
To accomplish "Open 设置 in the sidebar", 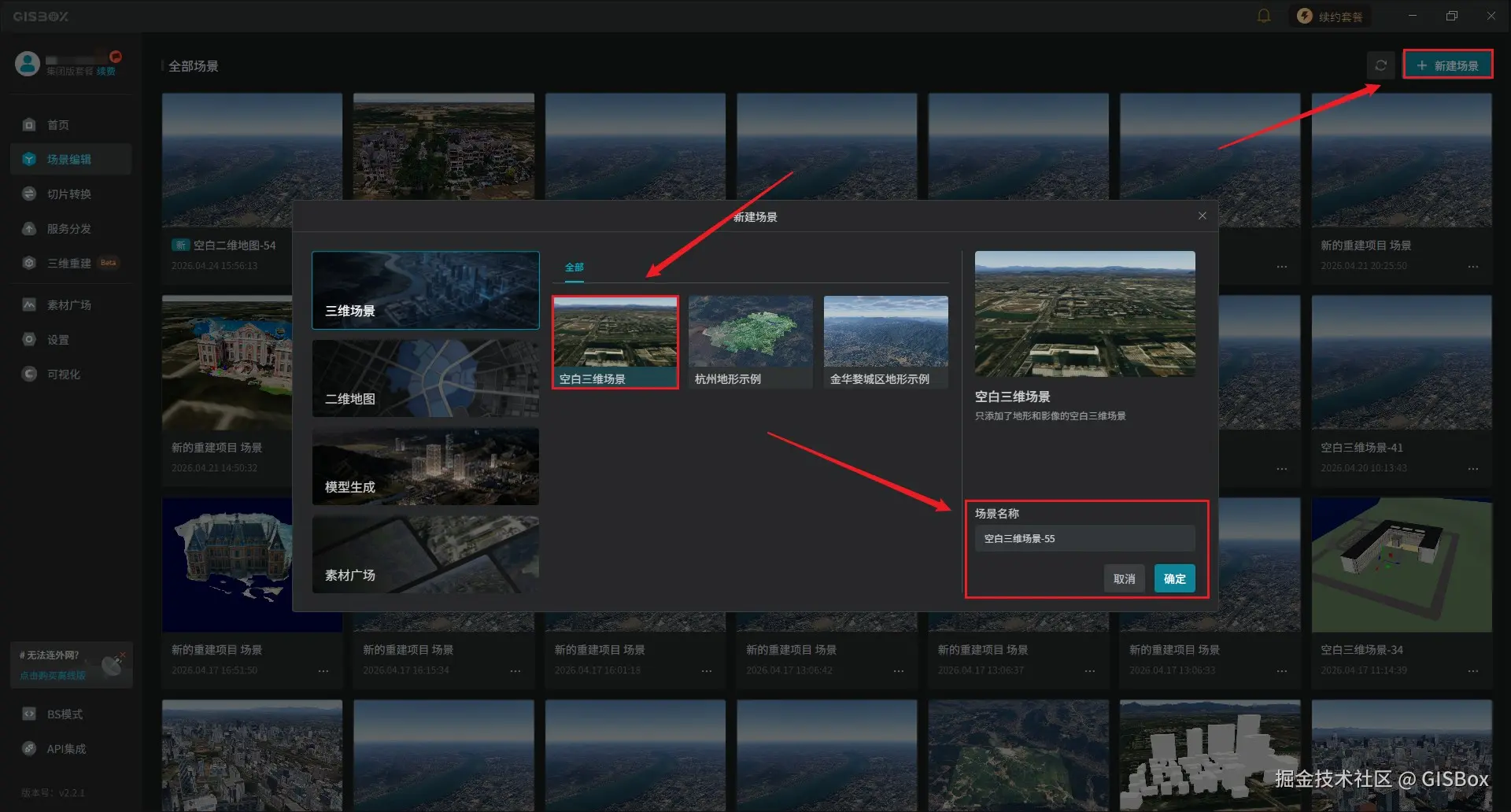I will pos(71,340).
